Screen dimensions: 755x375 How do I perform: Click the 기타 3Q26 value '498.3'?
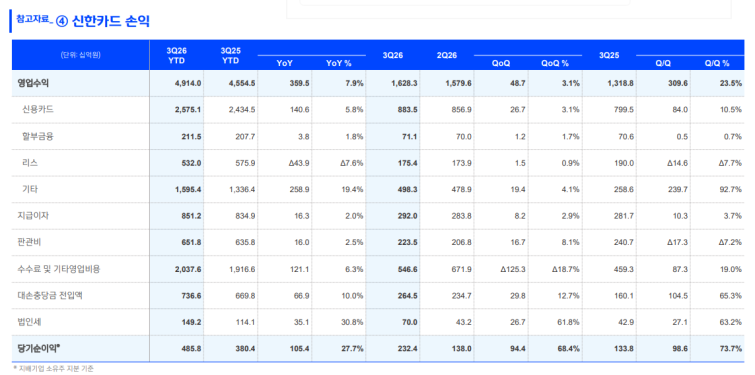click(408, 190)
